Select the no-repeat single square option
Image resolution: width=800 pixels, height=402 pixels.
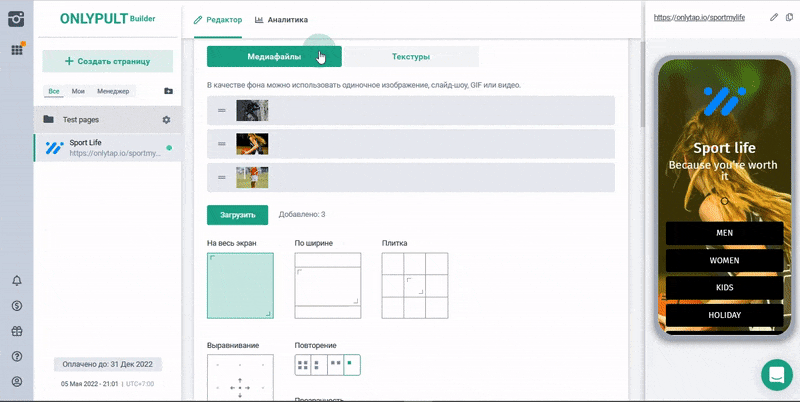click(352, 365)
